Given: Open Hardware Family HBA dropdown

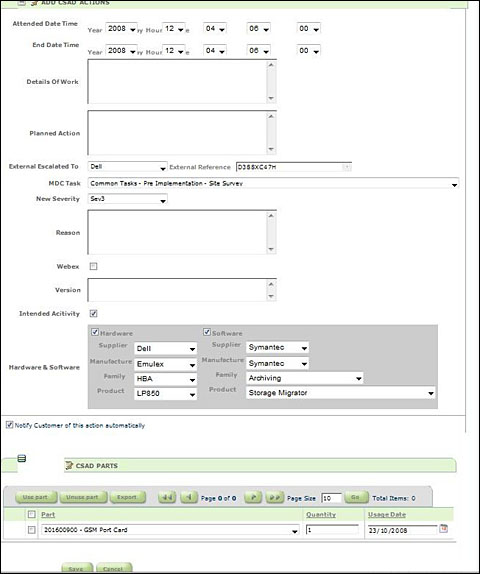Looking at the screenshot, I should pyautogui.click(x=165, y=379).
